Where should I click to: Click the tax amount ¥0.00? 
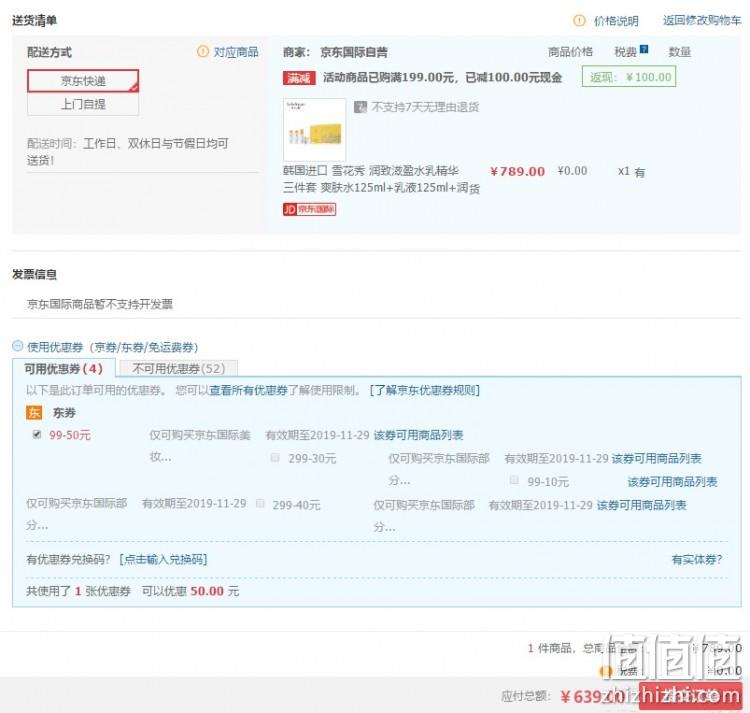pyautogui.click(x=572, y=171)
